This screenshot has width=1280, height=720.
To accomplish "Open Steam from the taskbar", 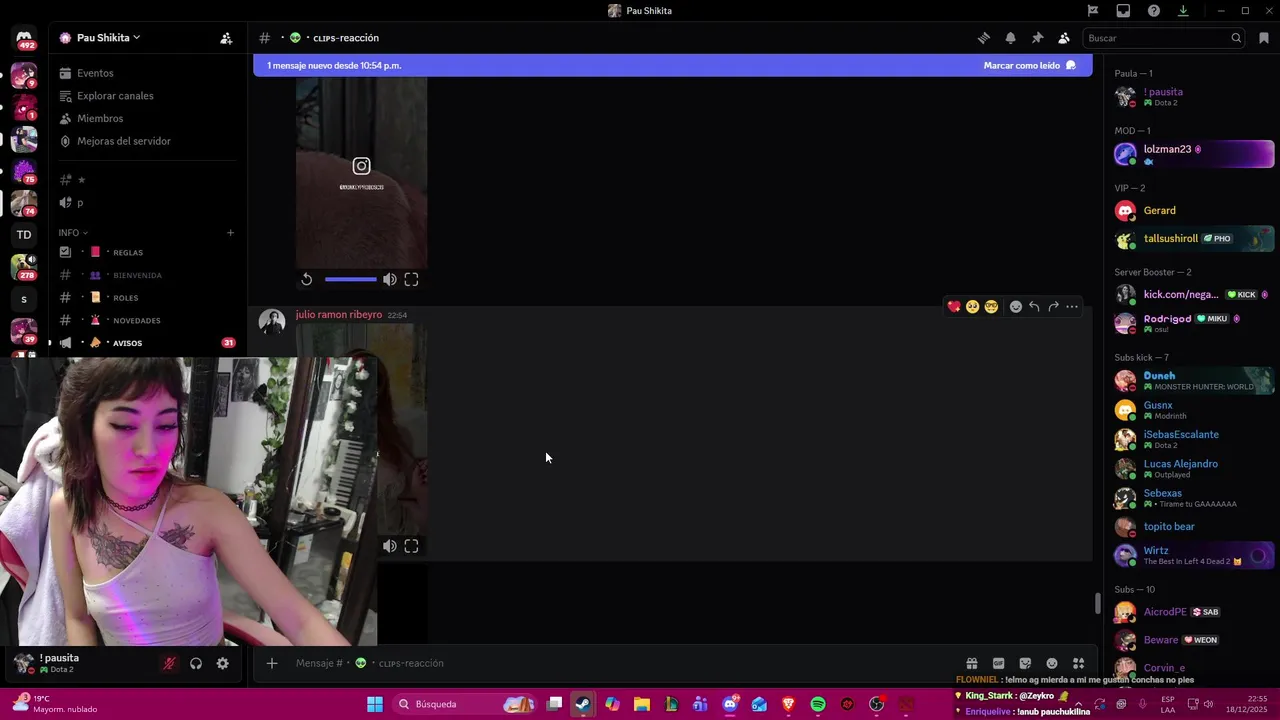I will coord(582,704).
